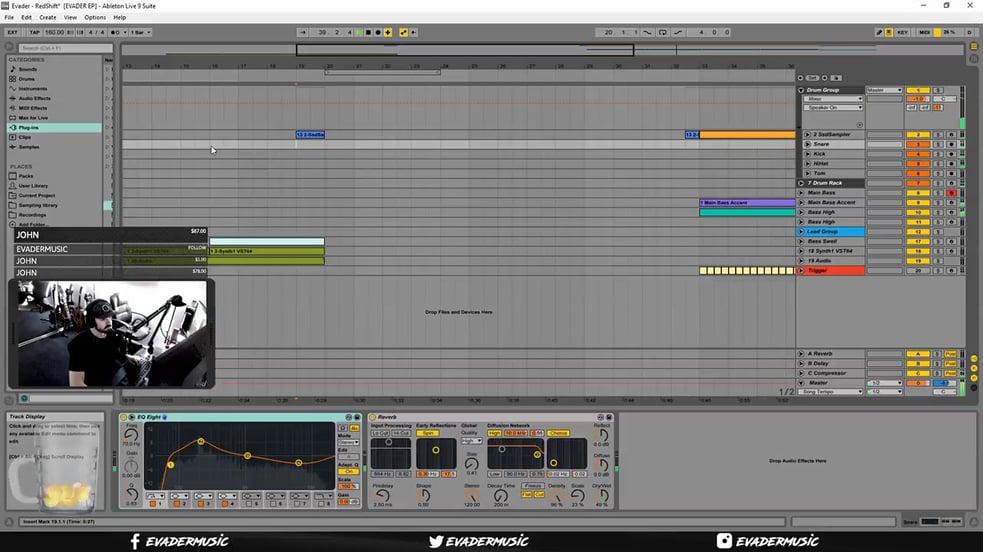
Task: Toggle Reverb Chorus button
Action: point(558,433)
